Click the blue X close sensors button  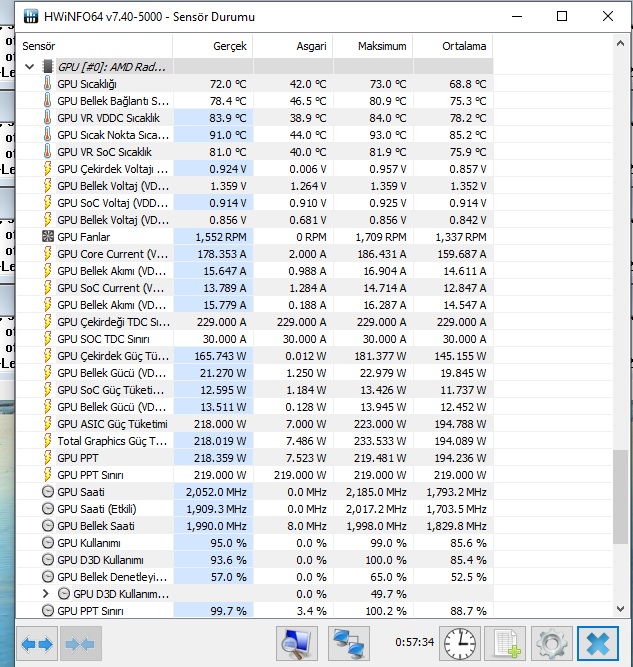coord(598,643)
